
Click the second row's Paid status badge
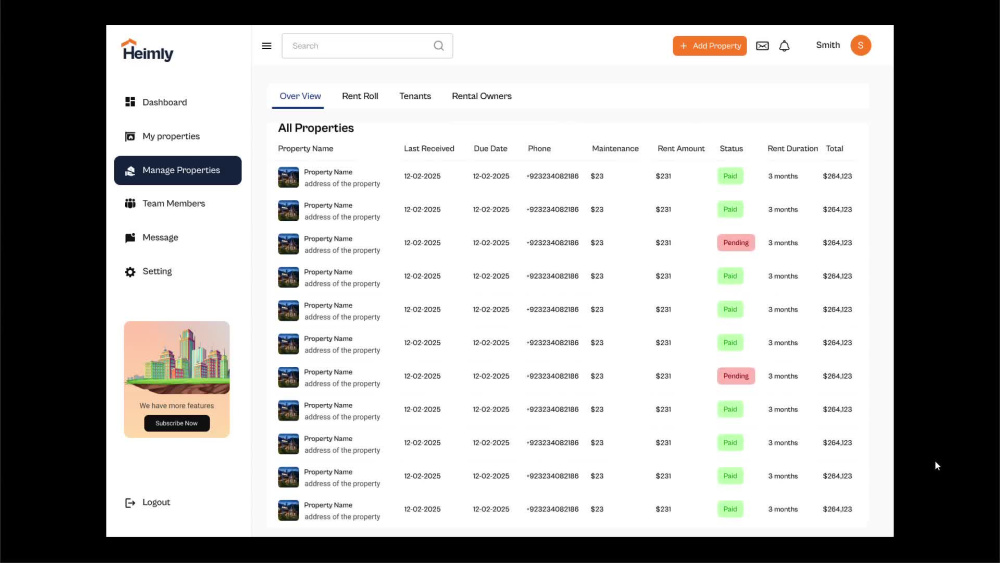[730, 209]
